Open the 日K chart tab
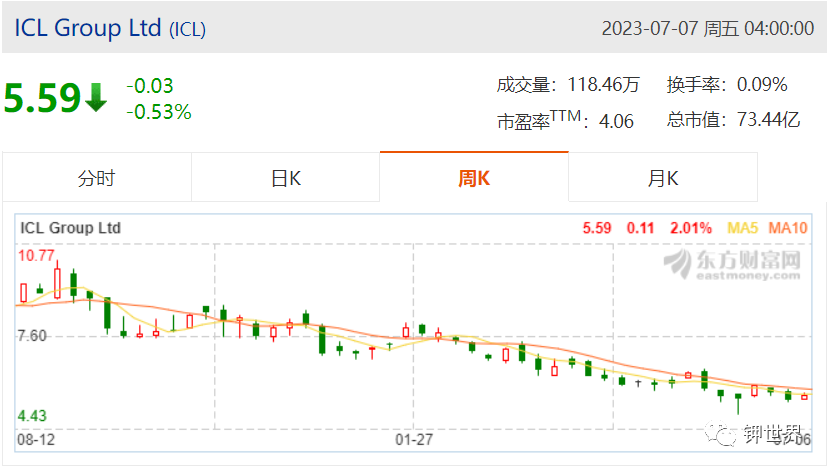The width and height of the screenshot is (829, 470). 285,178
